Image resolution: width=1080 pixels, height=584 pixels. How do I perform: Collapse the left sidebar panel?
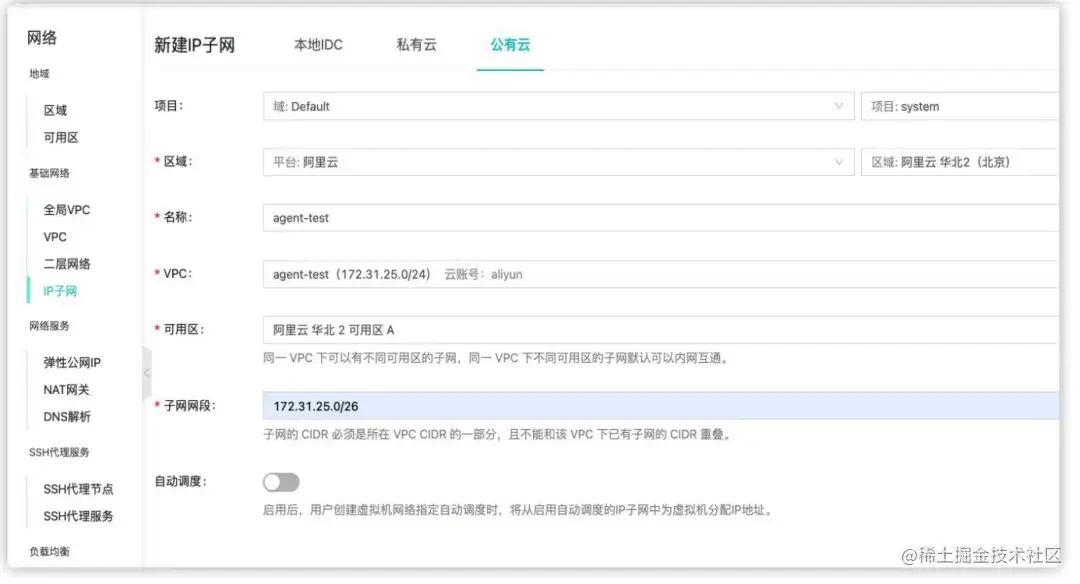146,371
